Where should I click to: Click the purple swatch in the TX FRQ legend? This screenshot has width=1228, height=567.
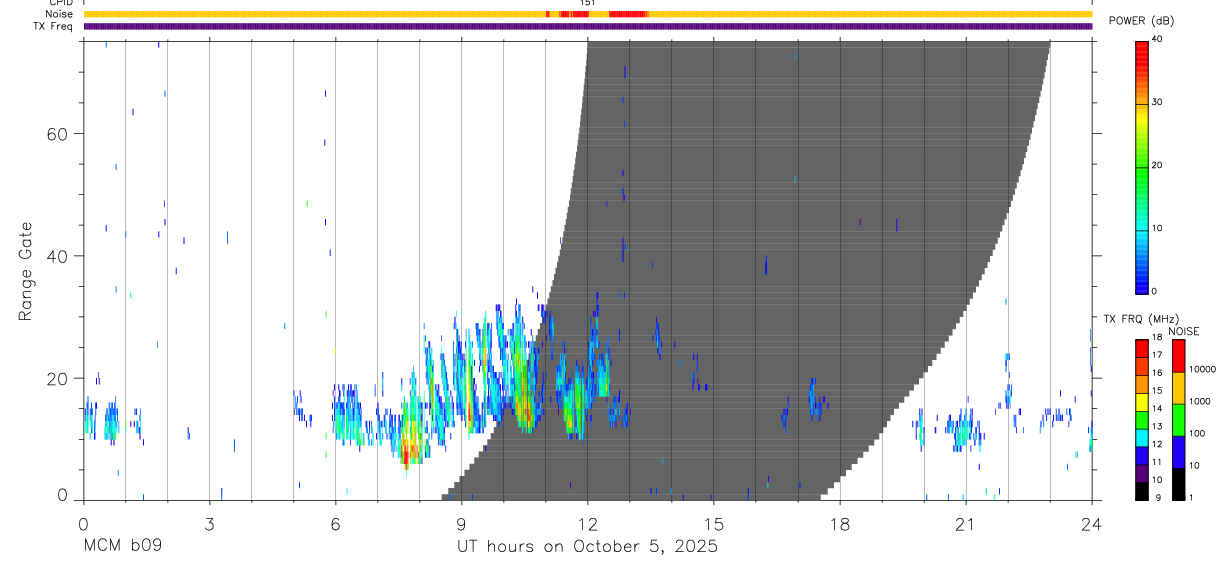click(x=1142, y=474)
